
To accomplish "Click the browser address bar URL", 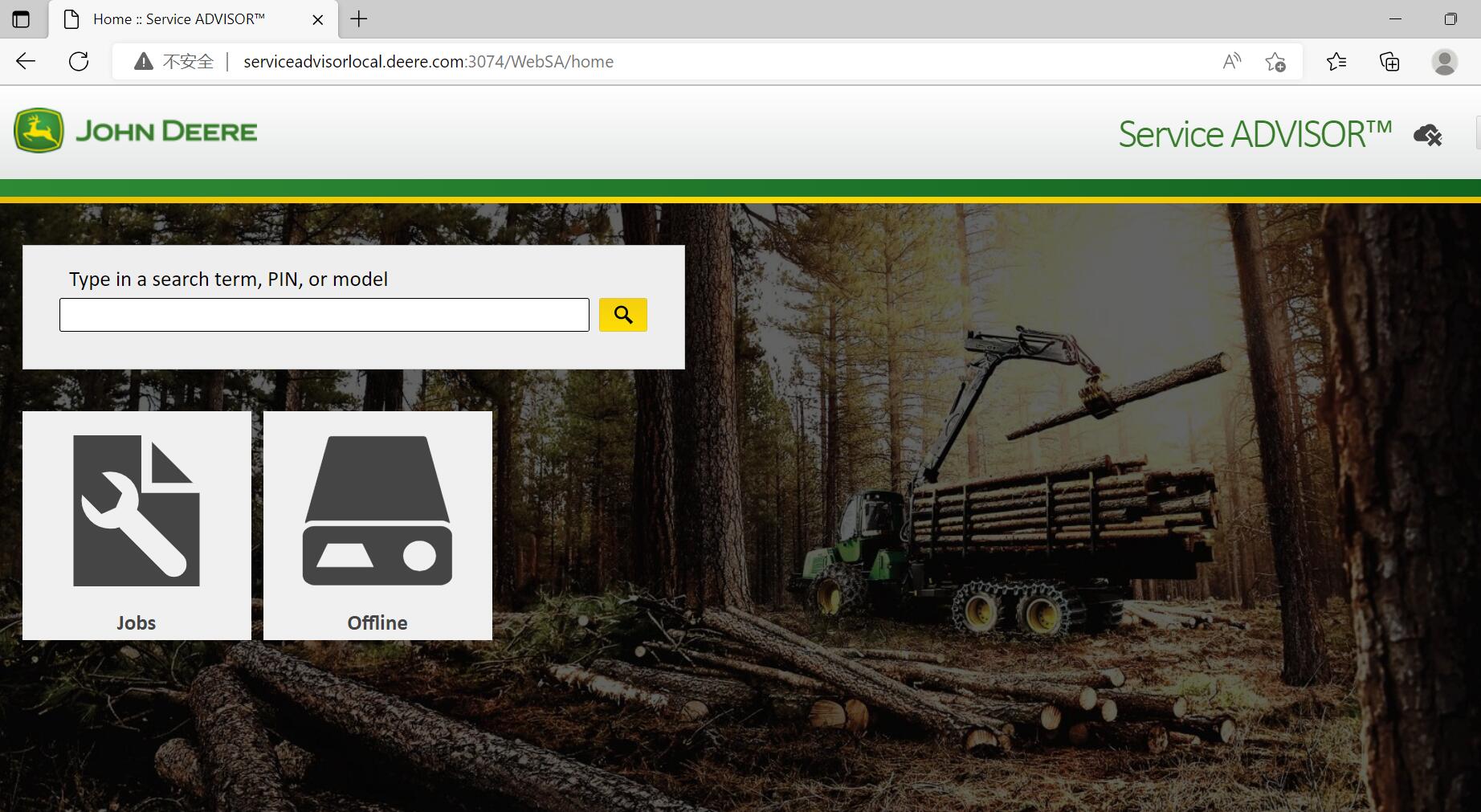I will (x=428, y=62).
